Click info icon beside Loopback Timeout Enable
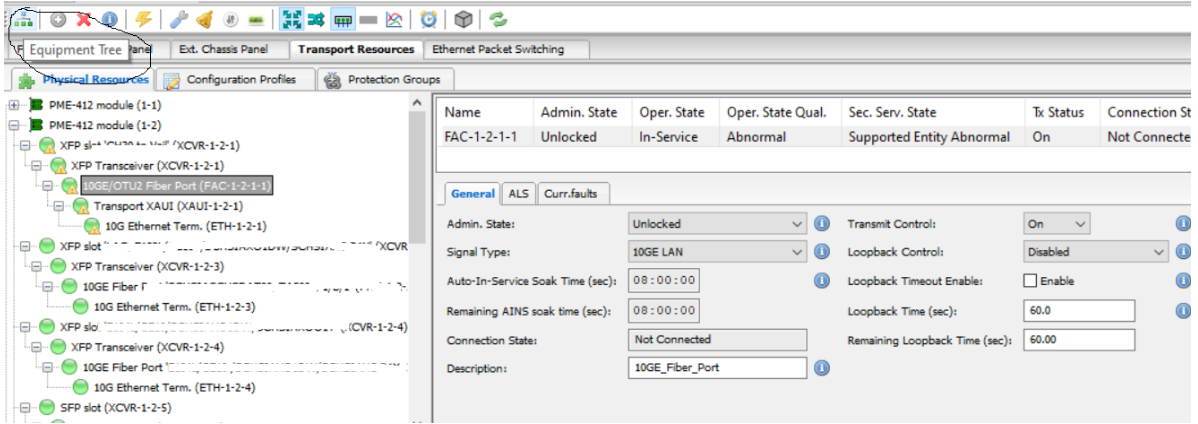The width and height of the screenshot is (1198, 424). click(1183, 280)
